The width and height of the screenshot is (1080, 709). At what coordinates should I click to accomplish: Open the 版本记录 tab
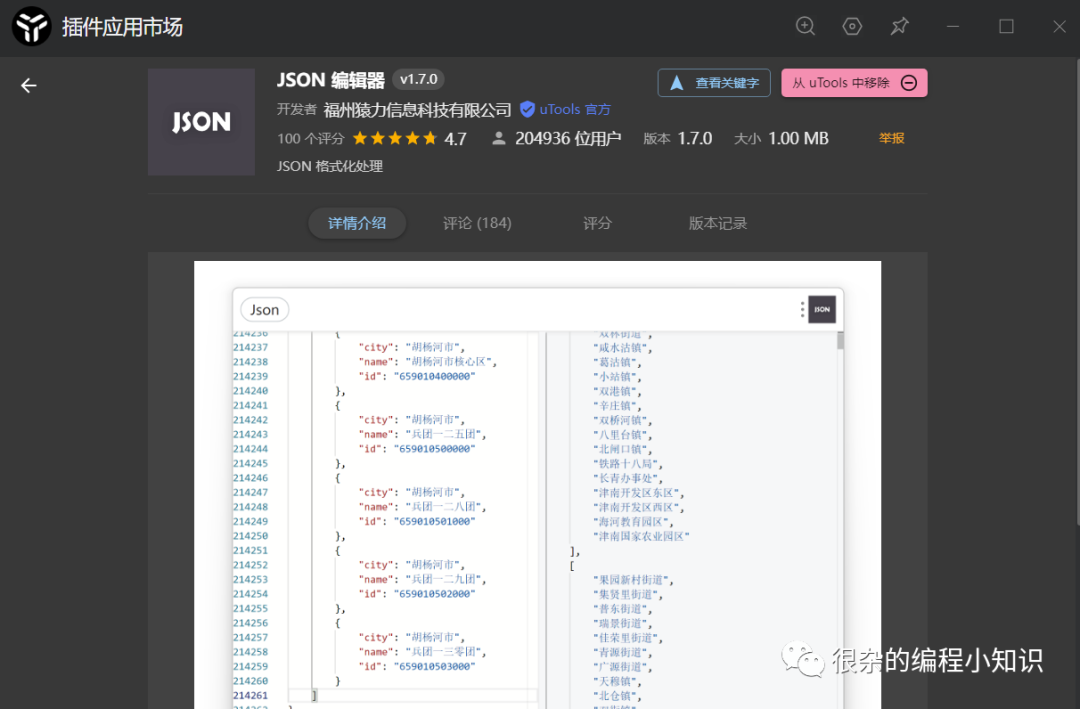coord(718,223)
